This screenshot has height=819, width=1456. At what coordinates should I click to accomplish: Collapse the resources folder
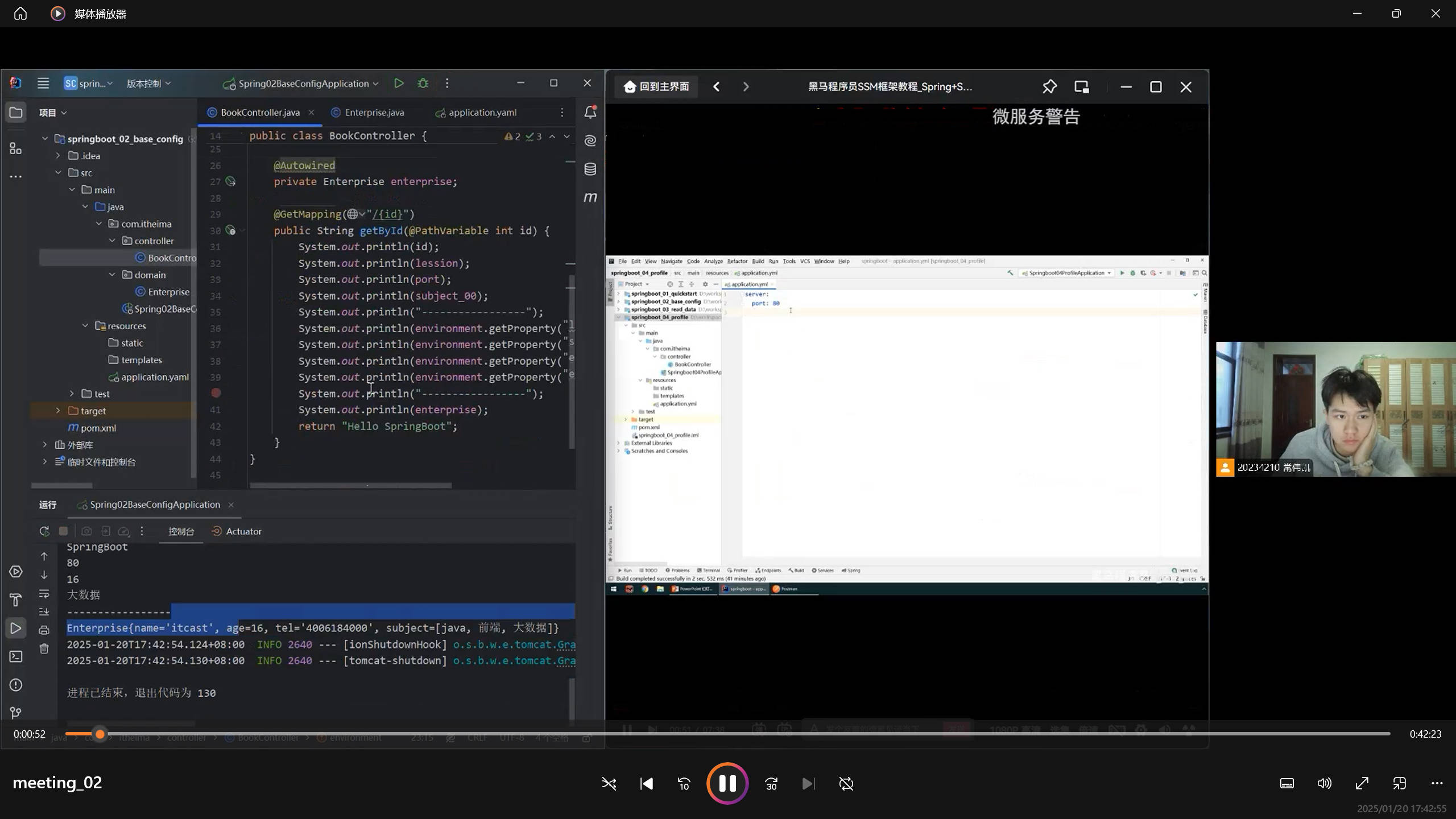tap(85, 326)
